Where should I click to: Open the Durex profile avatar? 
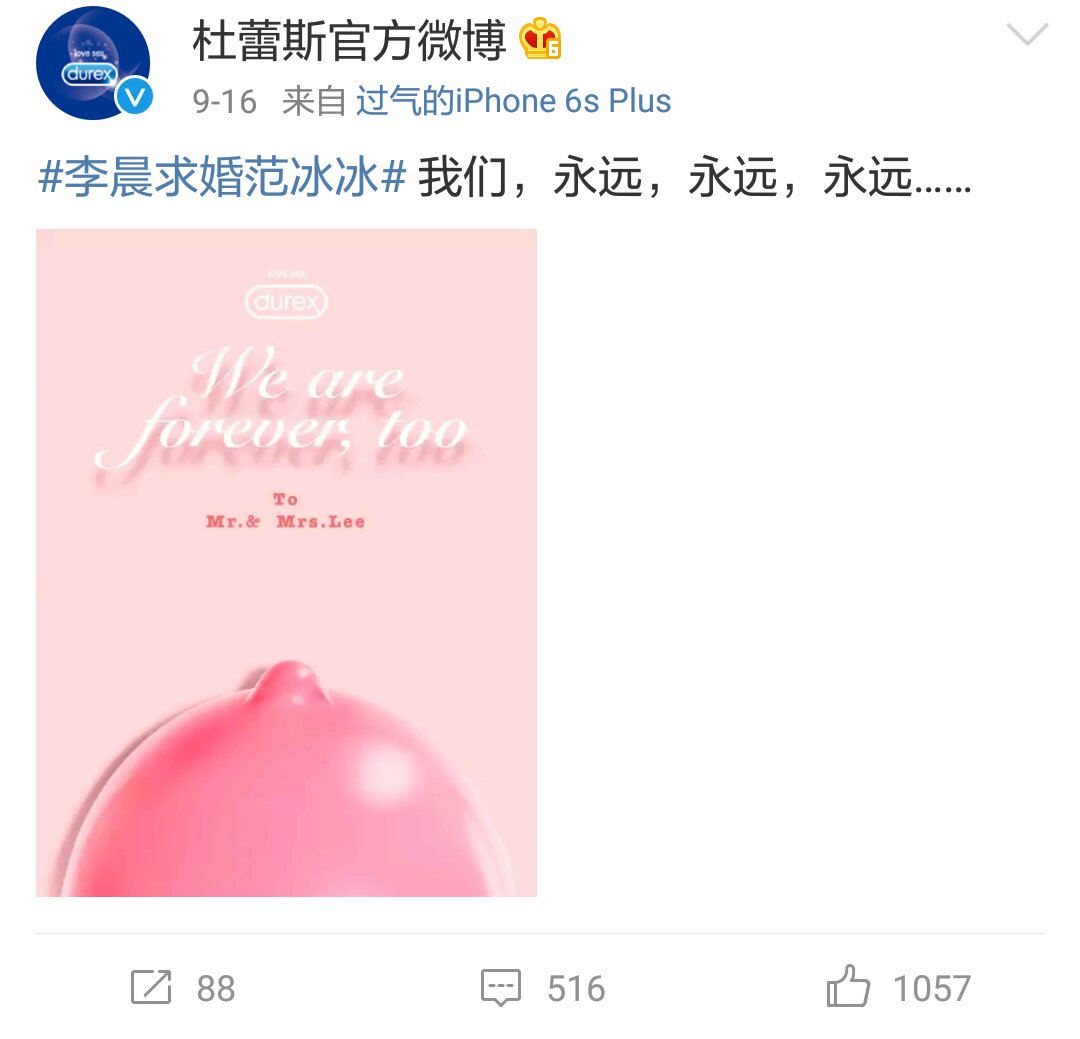pyautogui.click(x=93, y=63)
